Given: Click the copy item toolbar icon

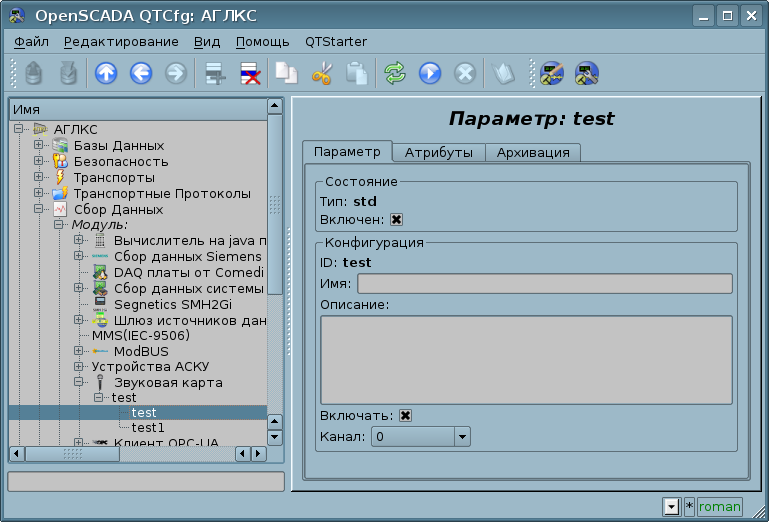Looking at the screenshot, I should click(287, 73).
